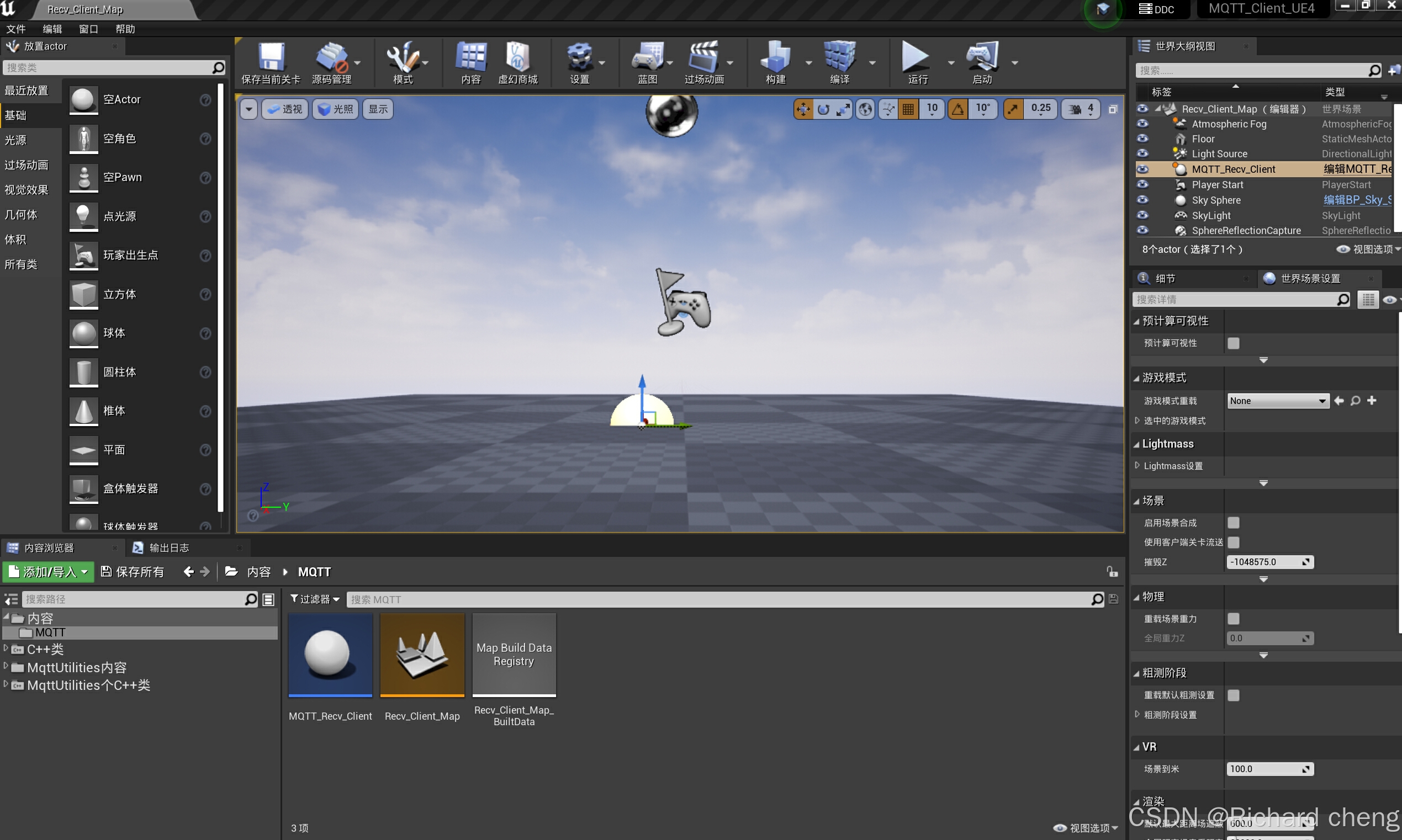The height and width of the screenshot is (840, 1402).
Task: Hide the Floor actor with eye icon
Action: [1142, 139]
